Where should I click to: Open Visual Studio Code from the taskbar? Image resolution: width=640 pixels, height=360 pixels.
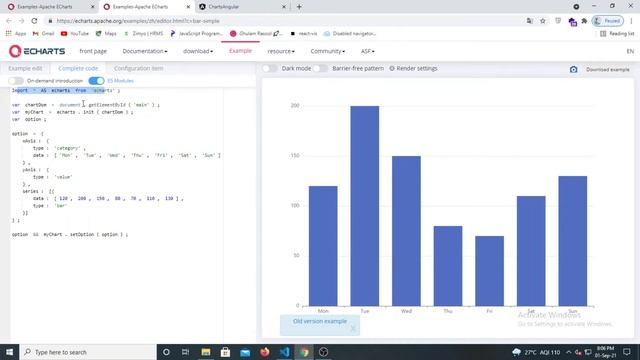[284, 352]
